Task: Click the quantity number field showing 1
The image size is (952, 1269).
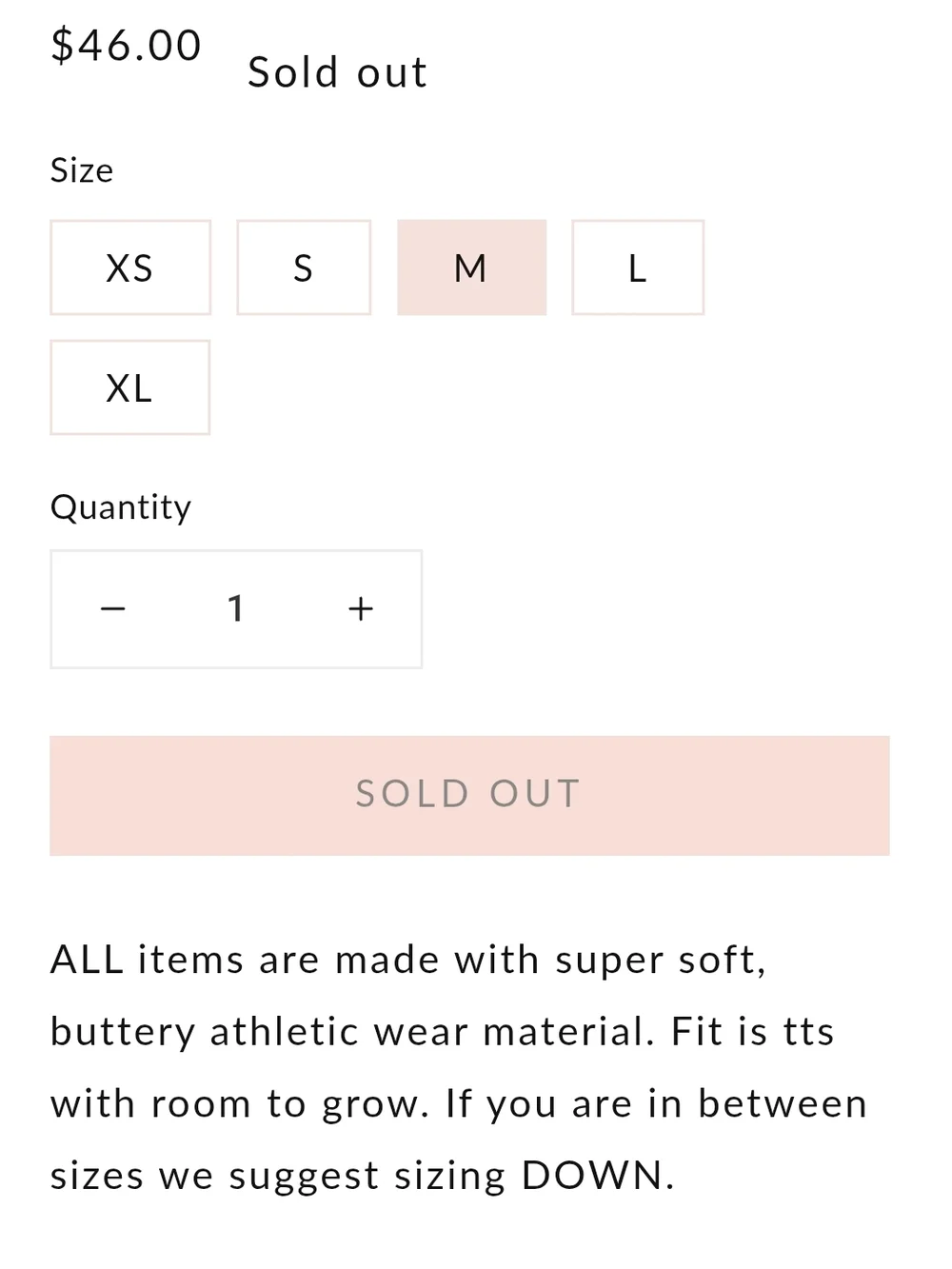Action: (236, 609)
